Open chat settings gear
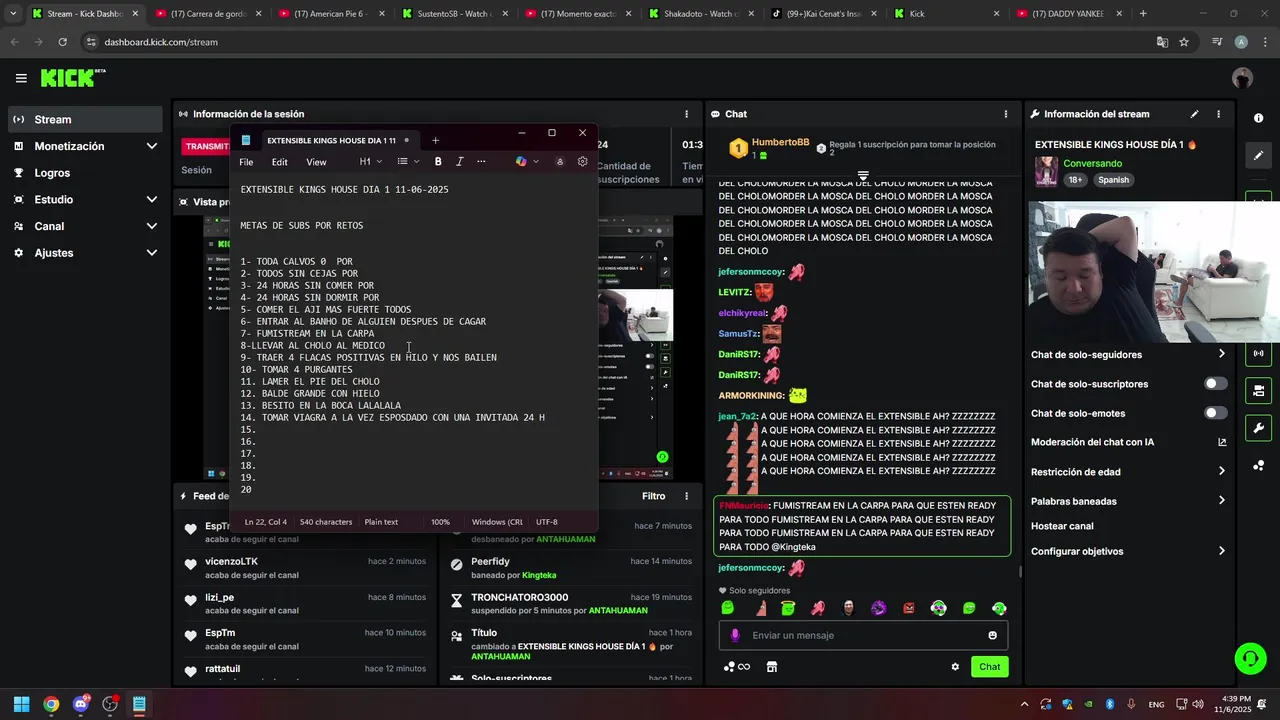Image resolution: width=1280 pixels, height=720 pixels. point(955,667)
